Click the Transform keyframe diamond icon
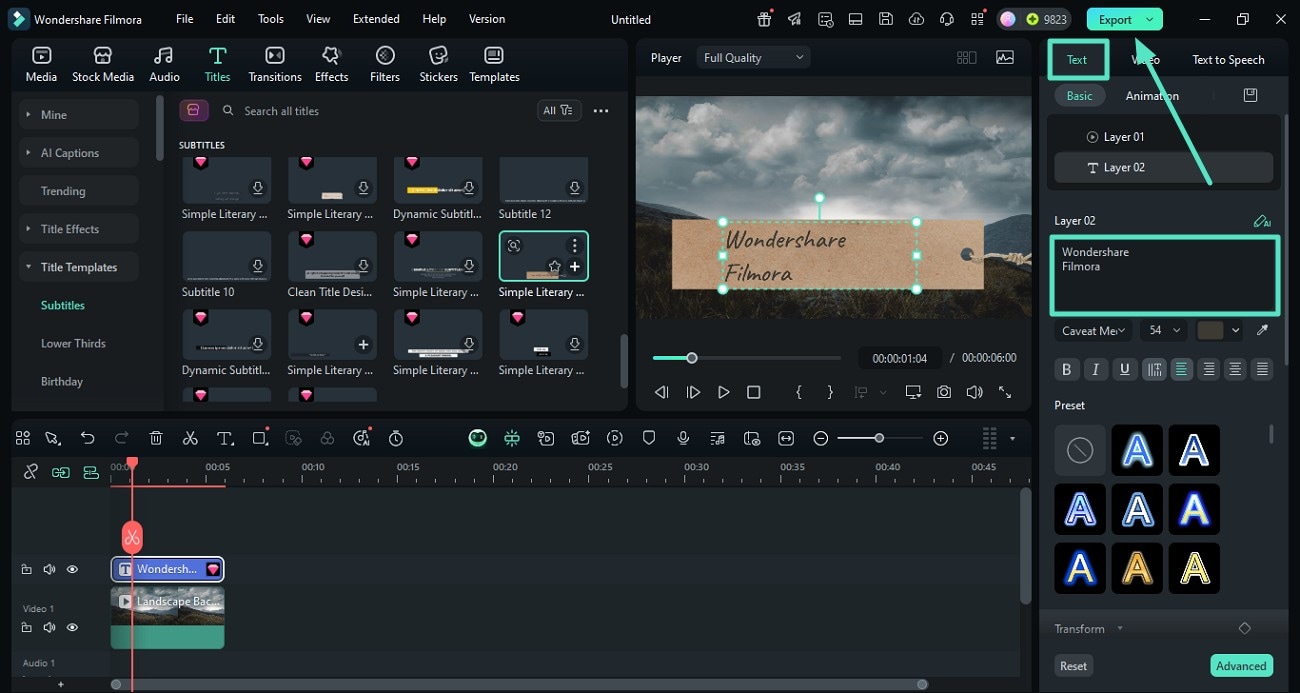1300x693 pixels. coord(1245,628)
